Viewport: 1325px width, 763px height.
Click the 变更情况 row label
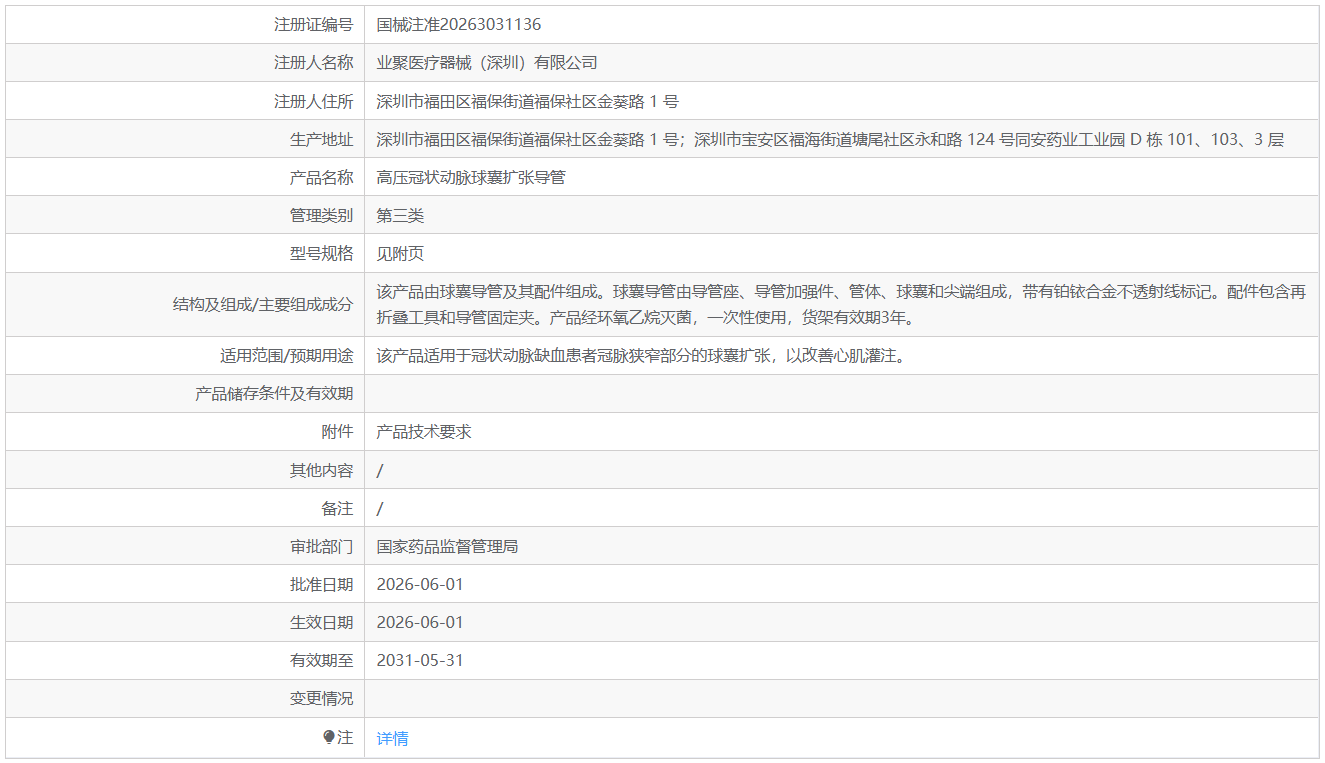(321, 698)
